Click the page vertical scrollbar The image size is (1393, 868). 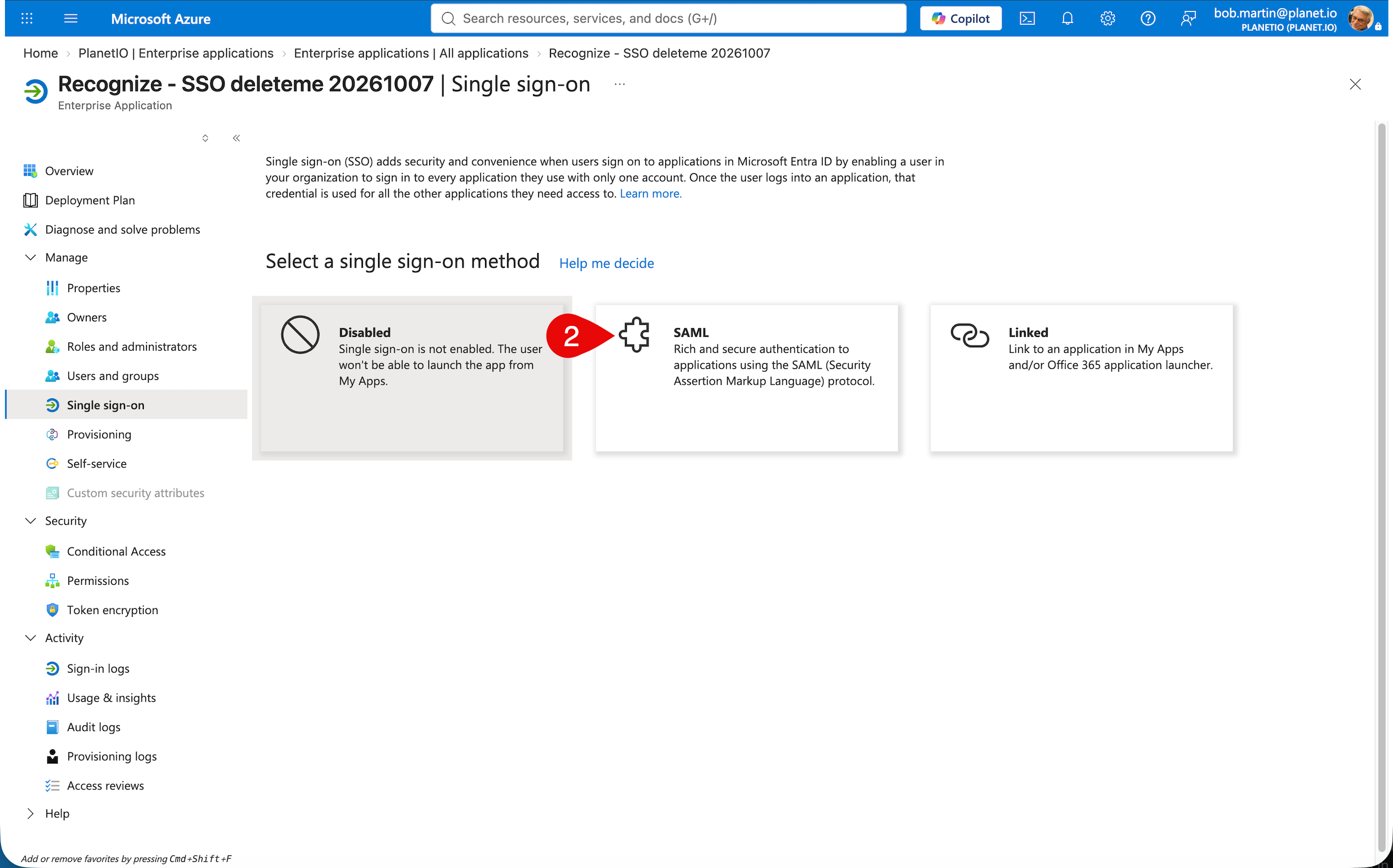pos(1381,488)
